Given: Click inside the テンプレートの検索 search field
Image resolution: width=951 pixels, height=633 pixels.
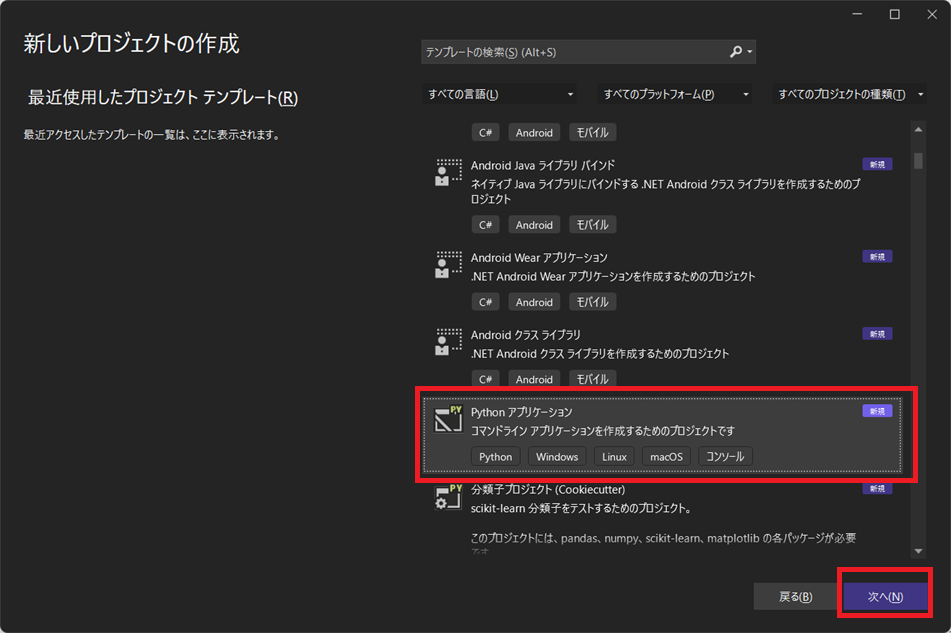Looking at the screenshot, I should pyautogui.click(x=570, y=51).
